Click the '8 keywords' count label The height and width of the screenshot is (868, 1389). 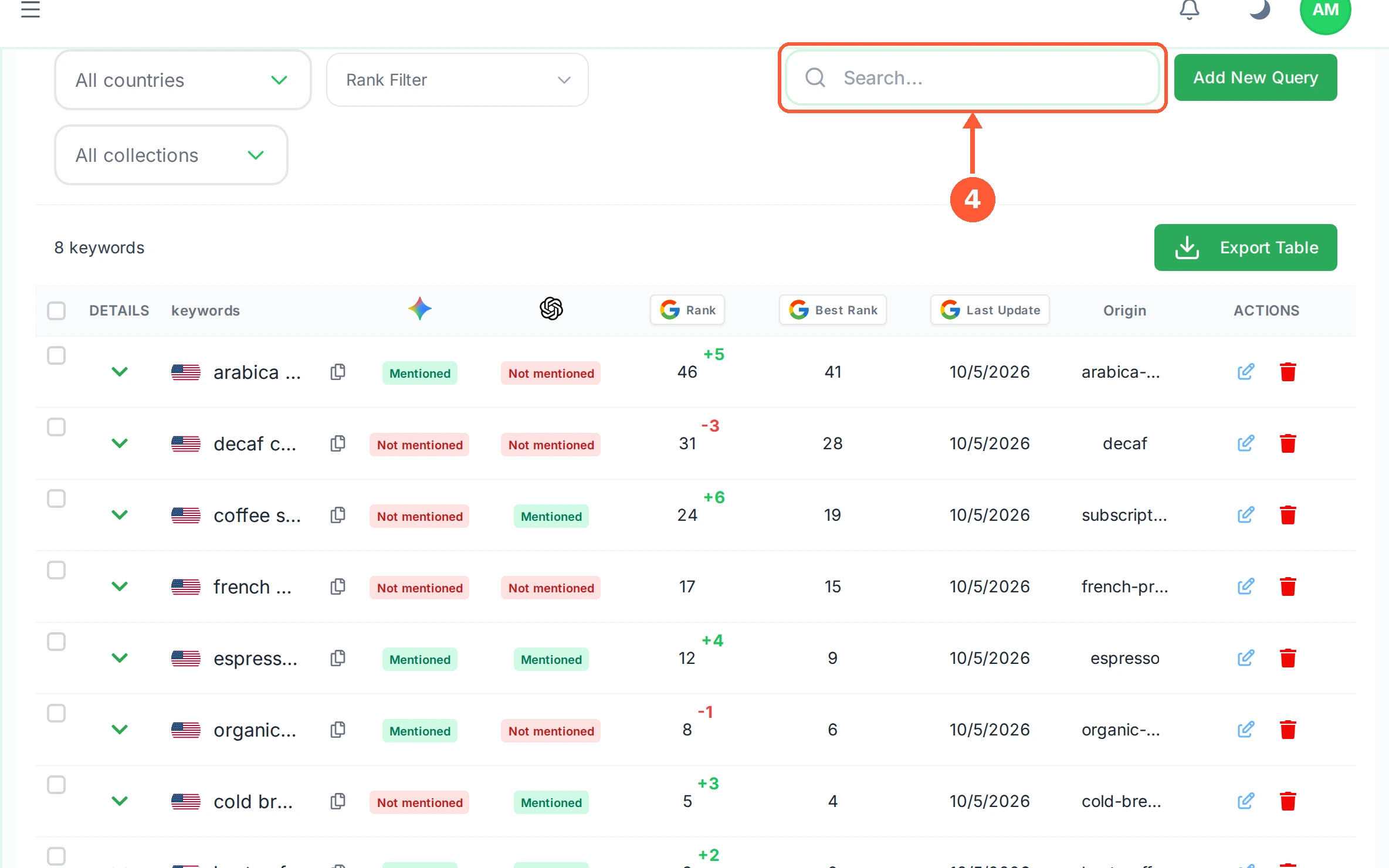(x=100, y=247)
